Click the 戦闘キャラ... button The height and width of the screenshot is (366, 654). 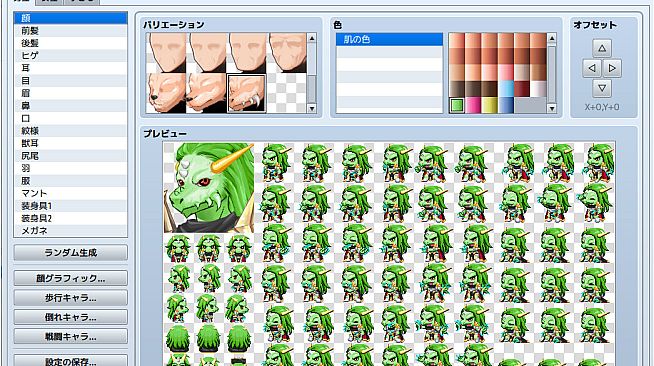click(x=70, y=336)
